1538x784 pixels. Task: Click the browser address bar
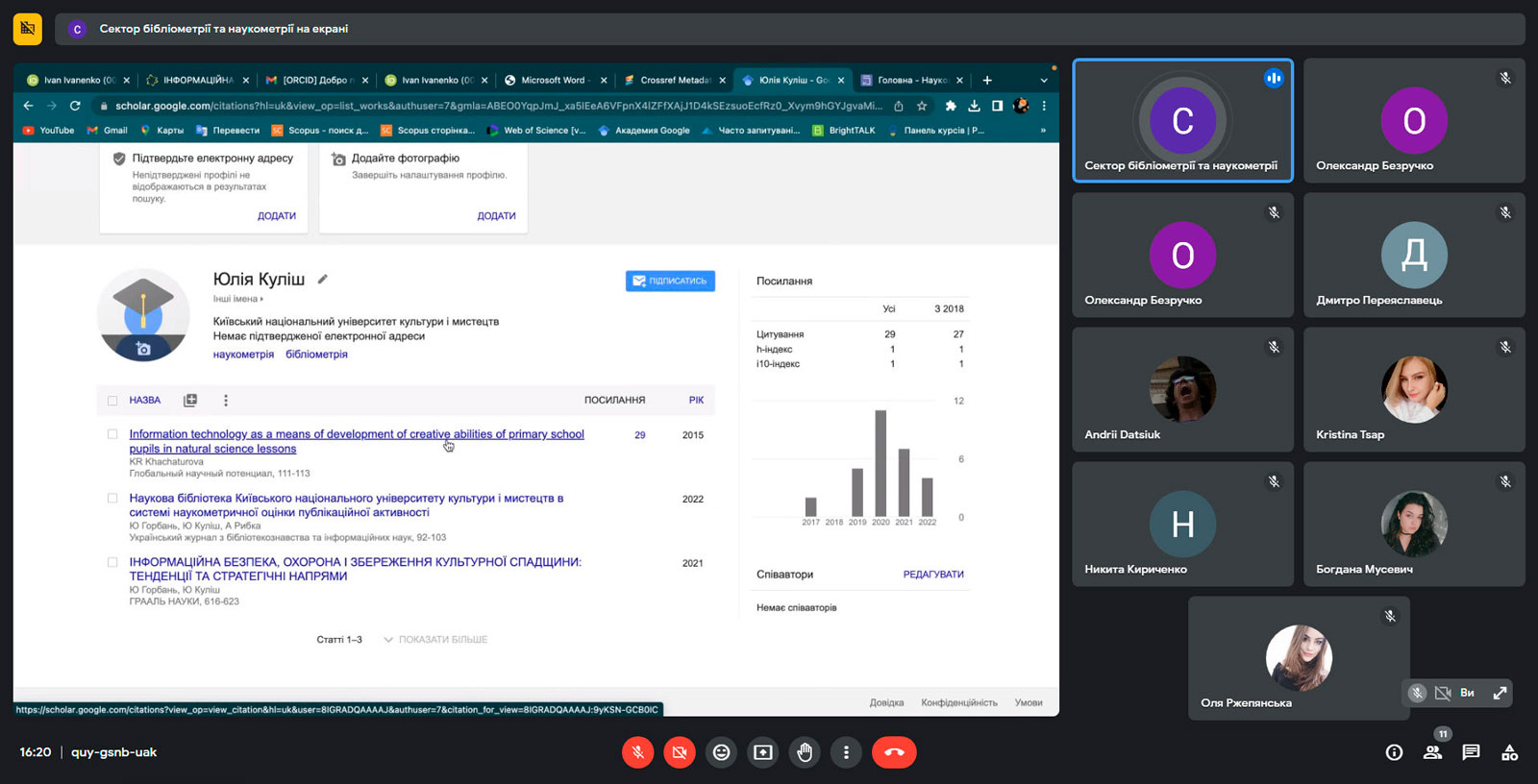(x=498, y=106)
